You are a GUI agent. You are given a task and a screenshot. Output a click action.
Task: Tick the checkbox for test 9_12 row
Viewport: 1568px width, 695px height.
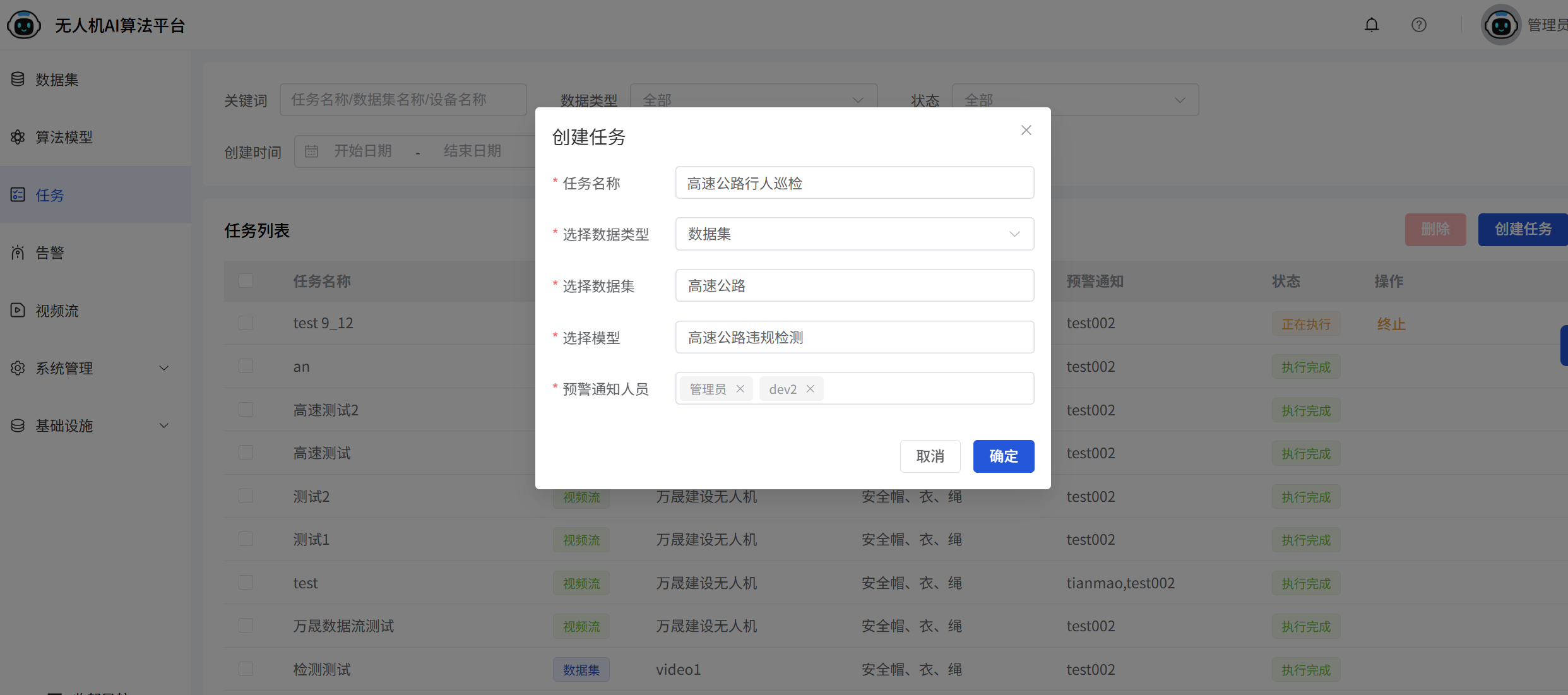coord(246,323)
